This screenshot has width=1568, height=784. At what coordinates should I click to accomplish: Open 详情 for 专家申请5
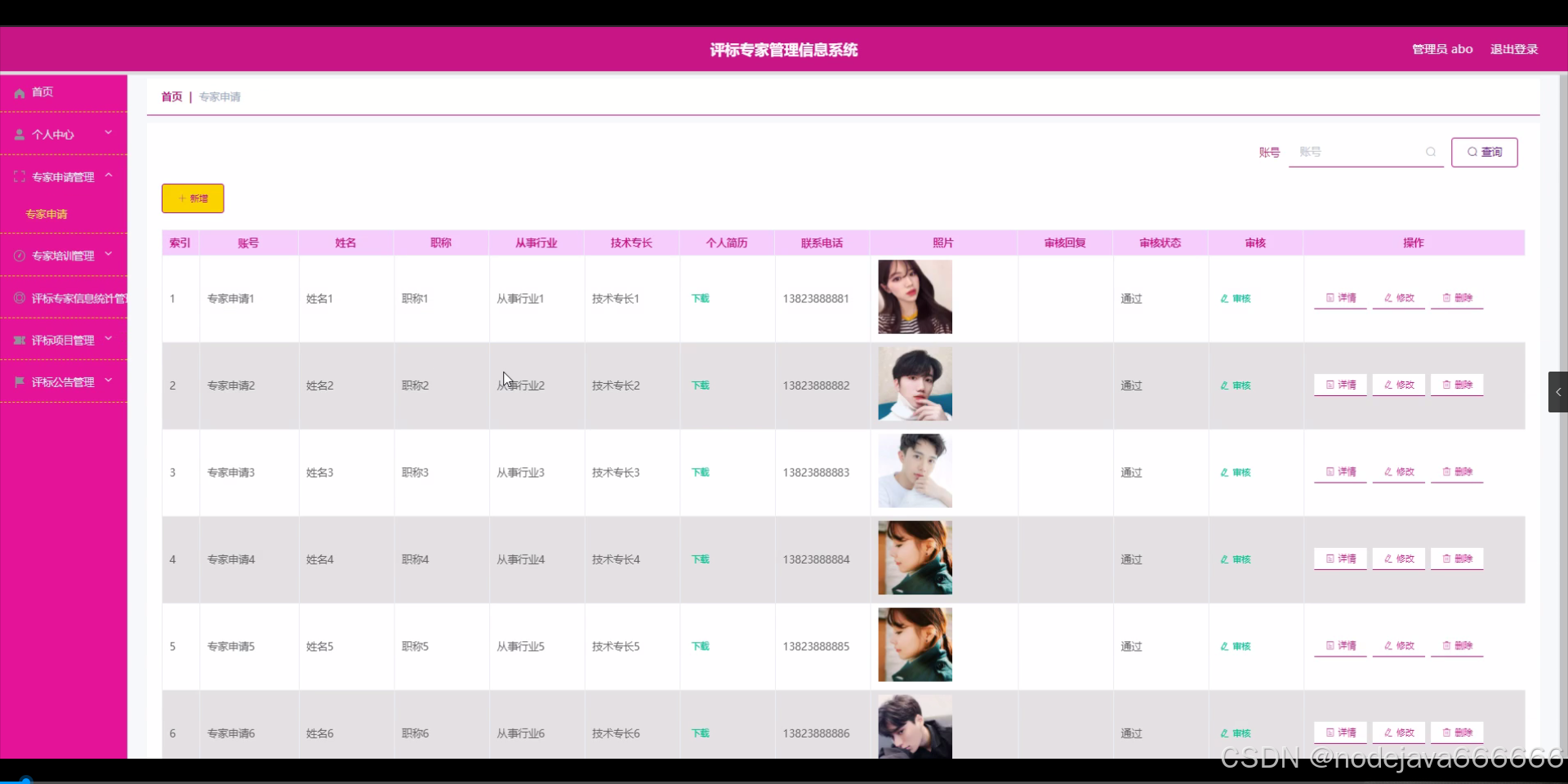(x=1340, y=646)
